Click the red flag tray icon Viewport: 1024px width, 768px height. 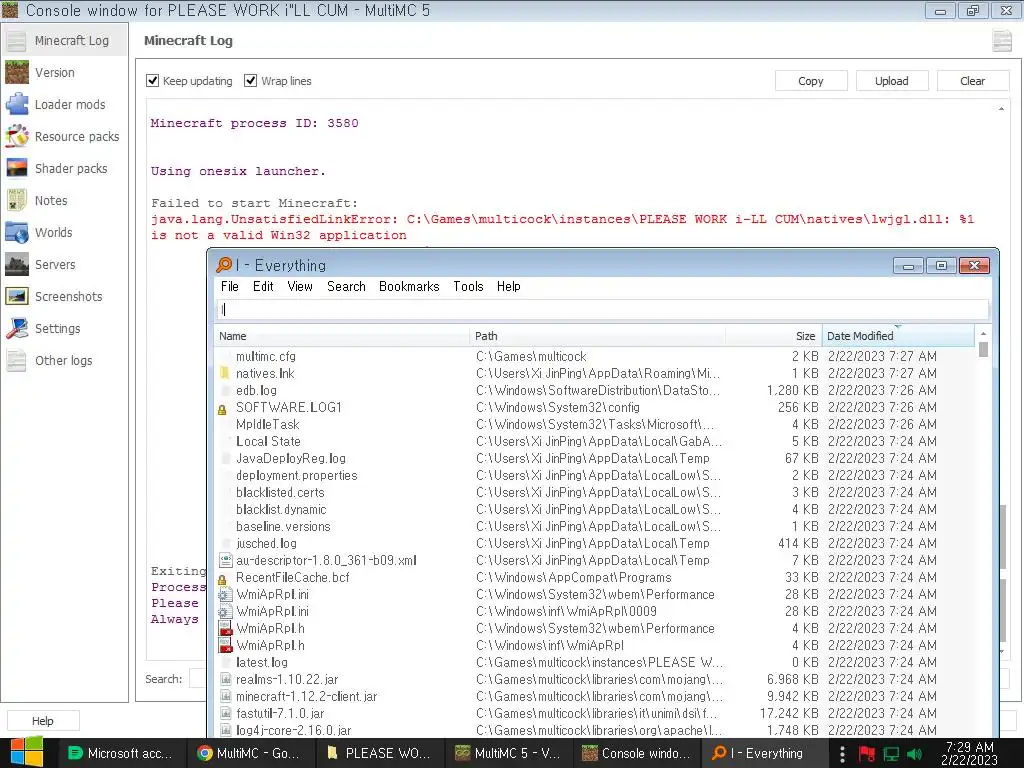tap(867, 754)
